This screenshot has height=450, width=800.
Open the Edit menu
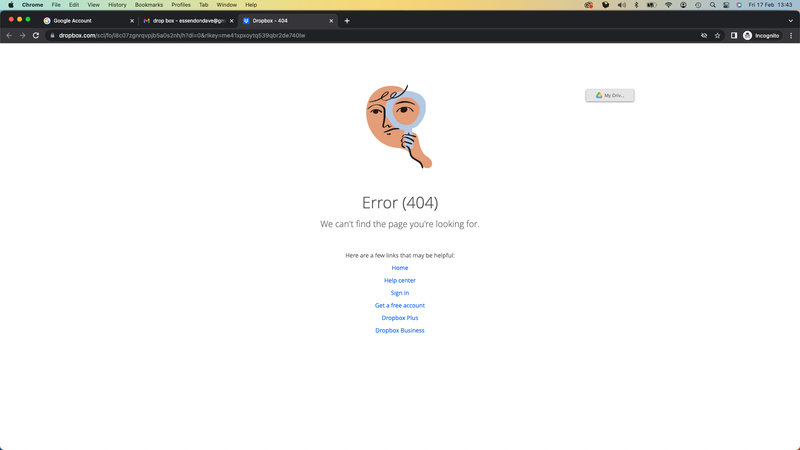tap(74, 5)
